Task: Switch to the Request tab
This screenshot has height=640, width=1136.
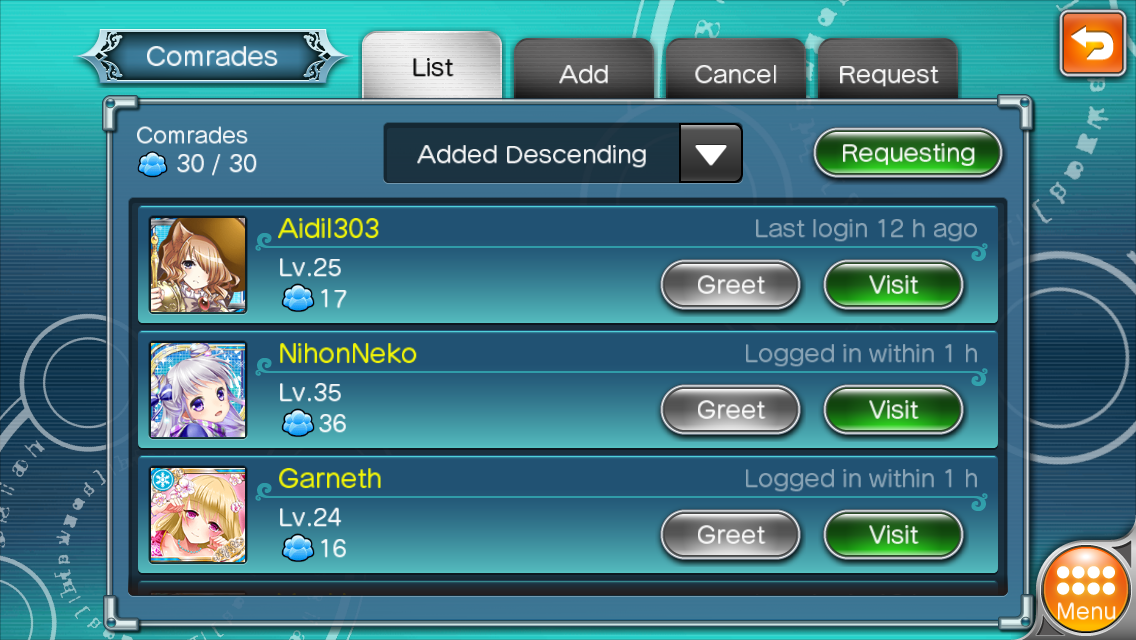Action: pos(888,71)
